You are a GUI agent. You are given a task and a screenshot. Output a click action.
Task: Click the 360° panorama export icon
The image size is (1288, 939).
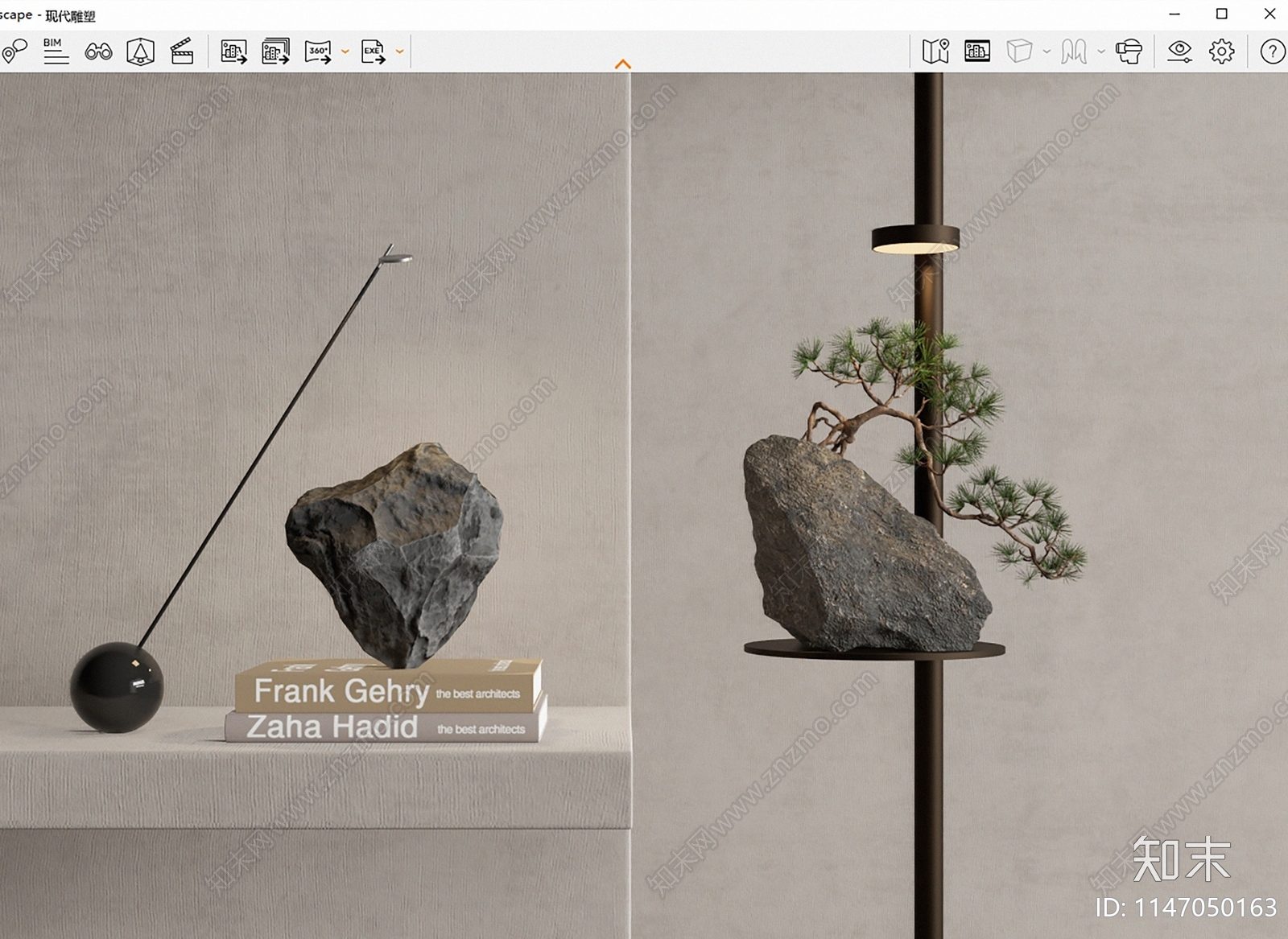pyautogui.click(x=318, y=51)
